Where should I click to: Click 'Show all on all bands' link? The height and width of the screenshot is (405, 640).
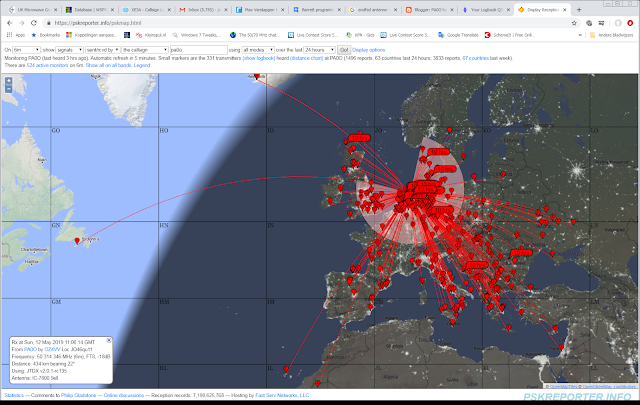point(109,65)
